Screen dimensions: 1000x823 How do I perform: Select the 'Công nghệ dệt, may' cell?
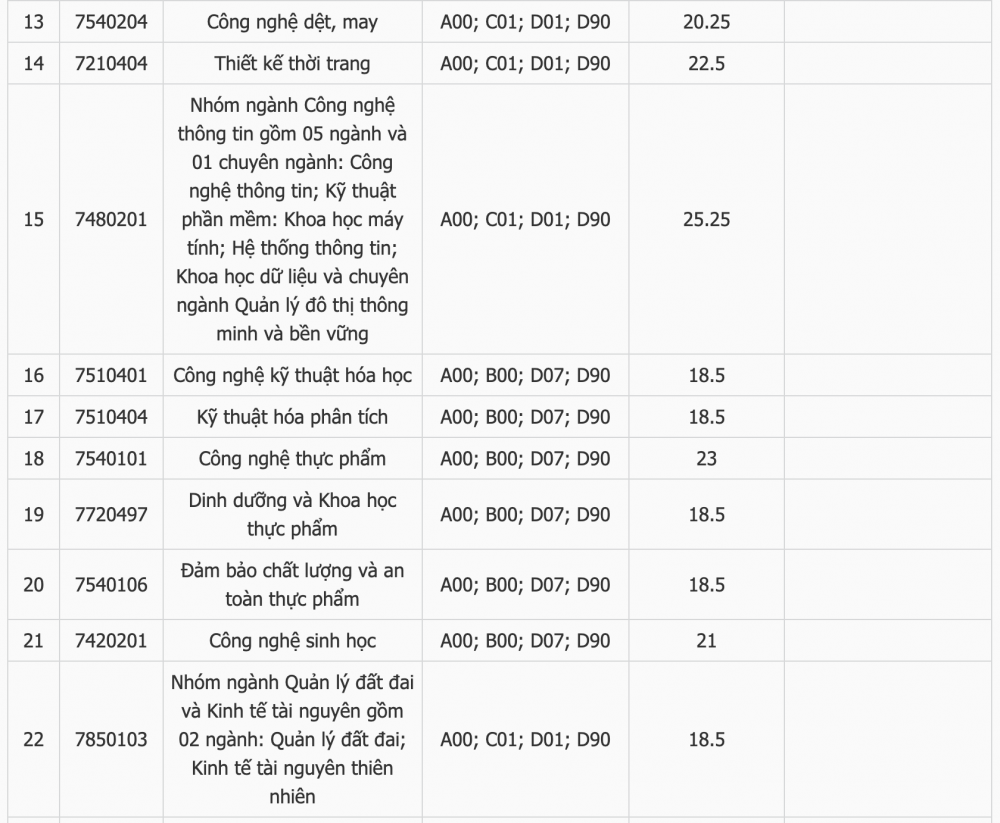tap(292, 22)
